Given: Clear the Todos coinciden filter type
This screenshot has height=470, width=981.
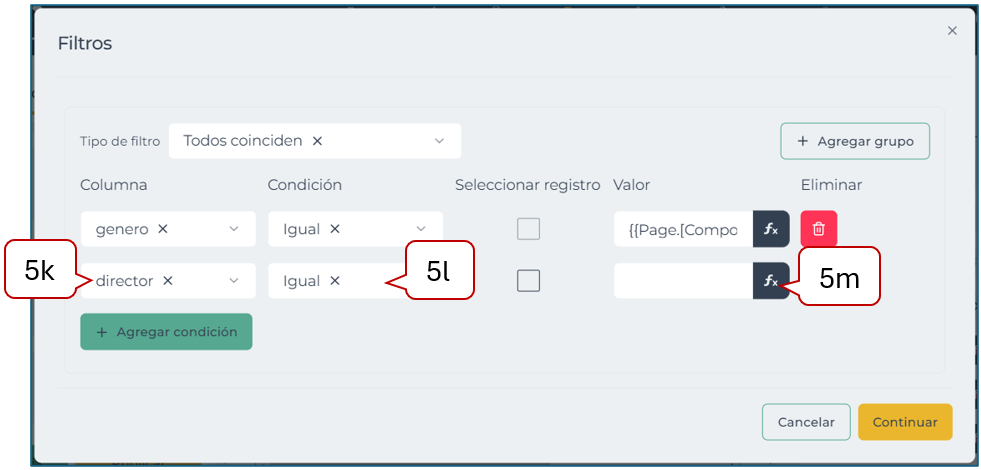Looking at the screenshot, I should coord(317,141).
